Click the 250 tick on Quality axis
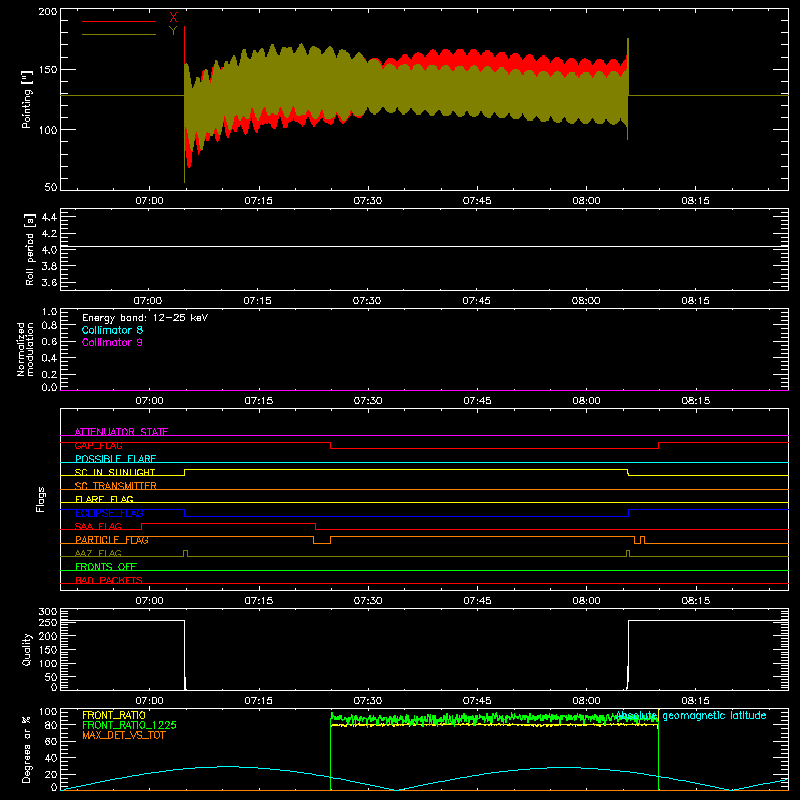The height and width of the screenshot is (800, 800). pyautogui.click(x=48, y=622)
